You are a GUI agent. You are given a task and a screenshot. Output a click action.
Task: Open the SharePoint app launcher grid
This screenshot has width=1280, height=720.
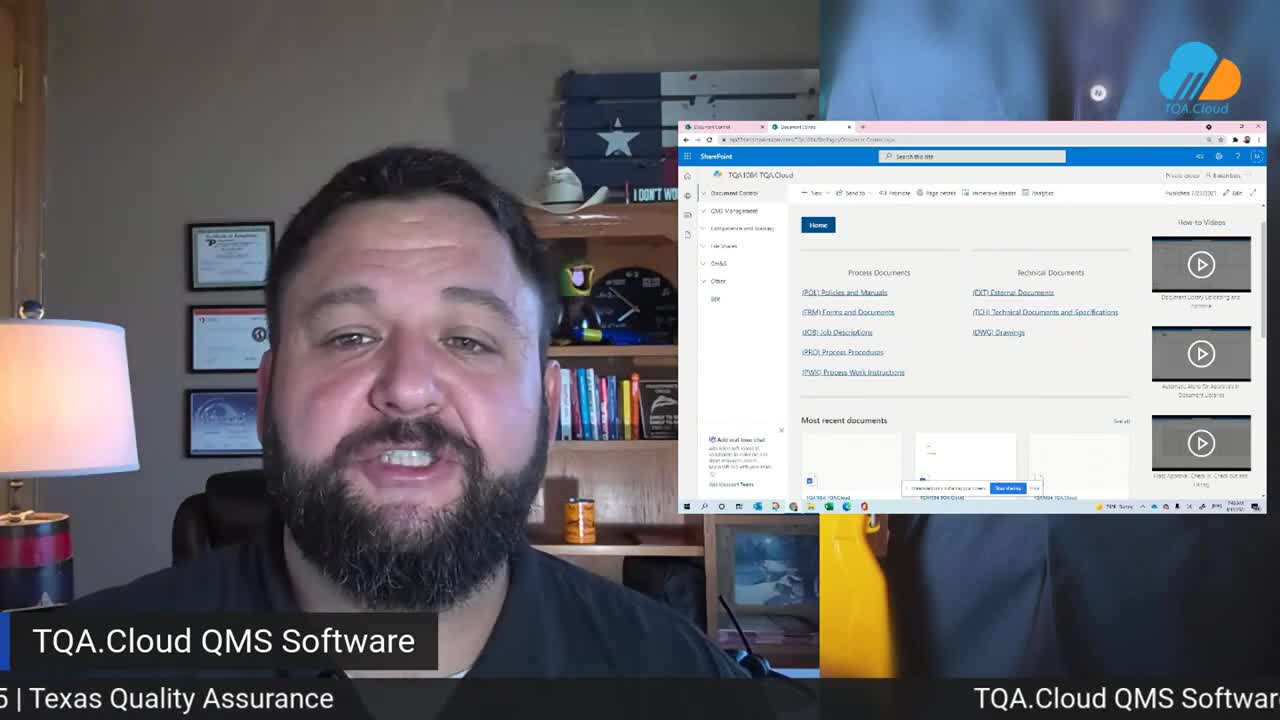687,156
